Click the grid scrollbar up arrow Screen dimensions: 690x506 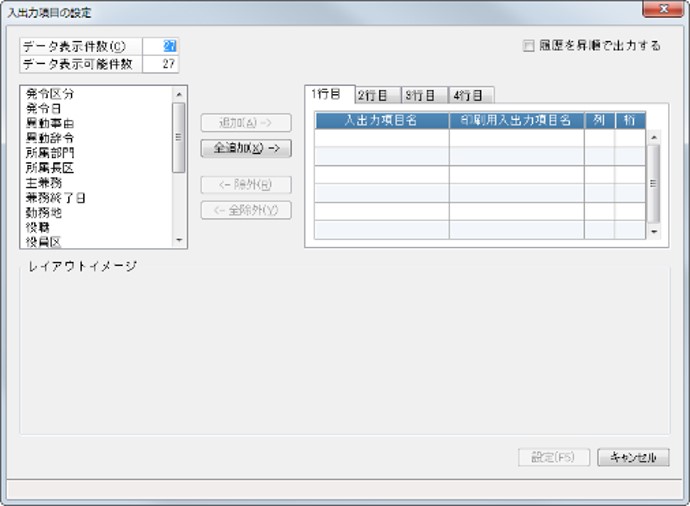point(654,137)
